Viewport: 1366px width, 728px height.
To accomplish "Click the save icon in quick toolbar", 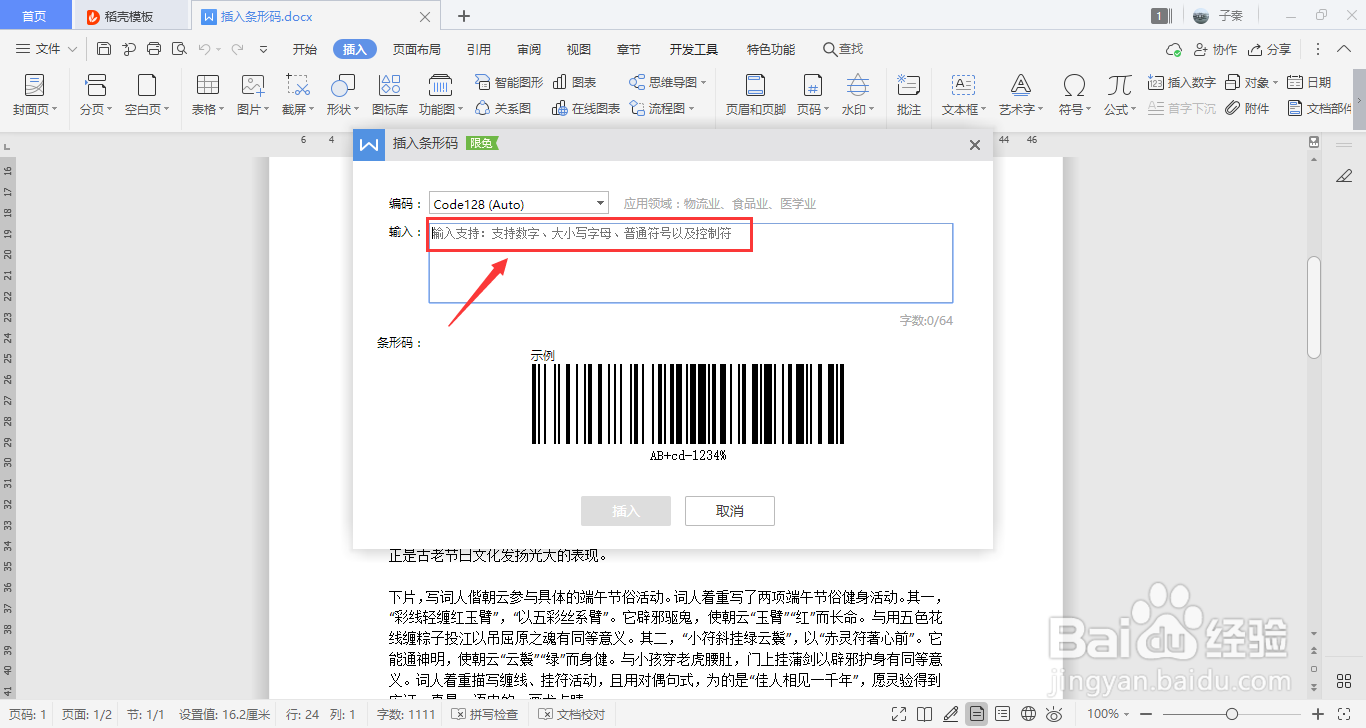I will [x=104, y=49].
